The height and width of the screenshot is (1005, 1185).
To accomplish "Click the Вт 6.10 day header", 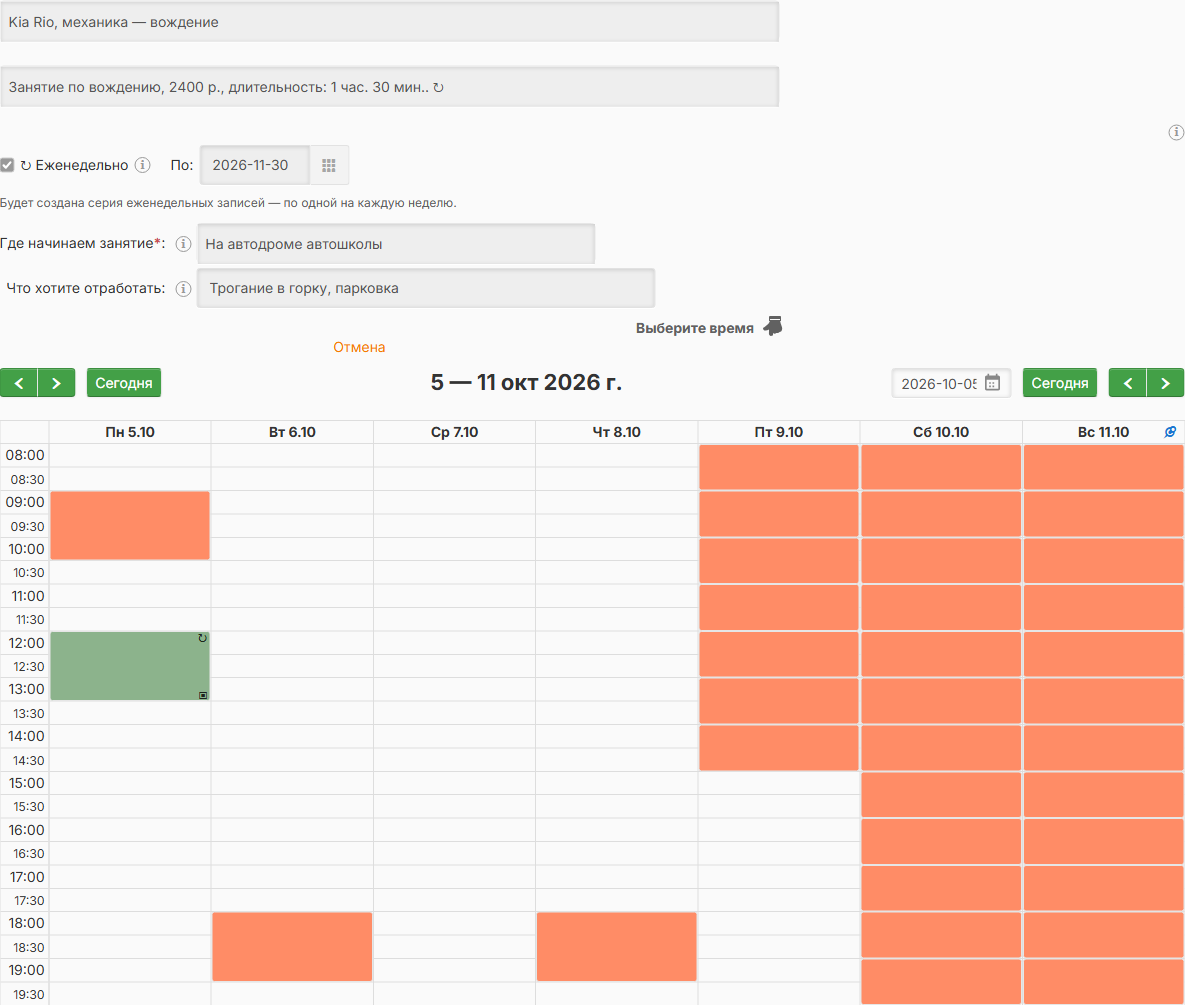I will 292,432.
